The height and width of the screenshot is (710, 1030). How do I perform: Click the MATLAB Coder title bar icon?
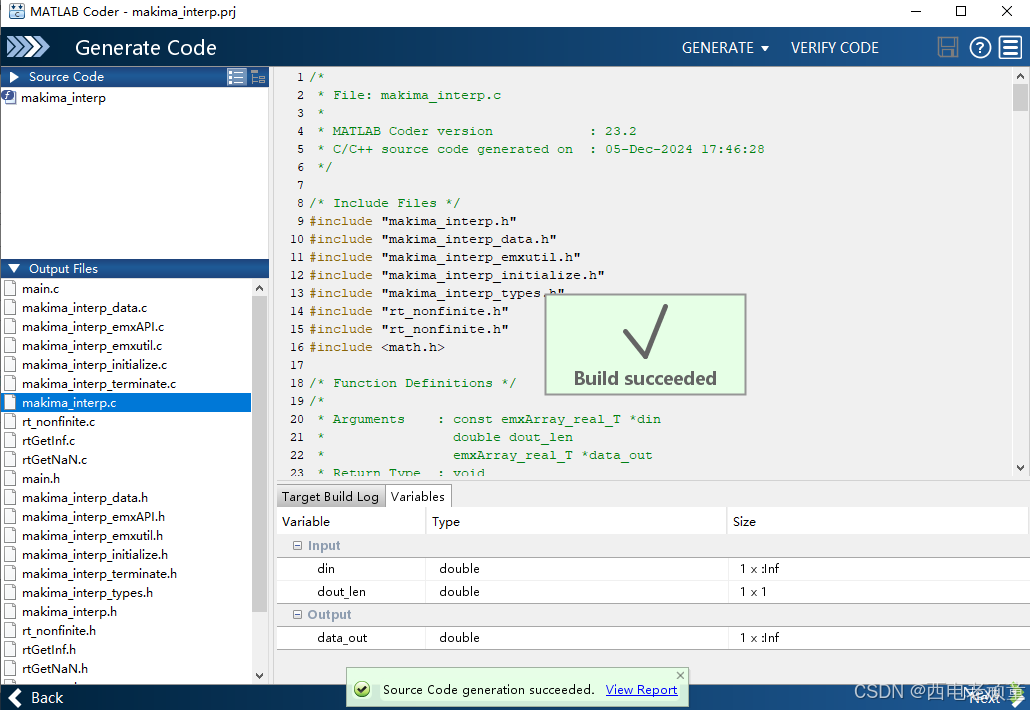tap(16, 11)
